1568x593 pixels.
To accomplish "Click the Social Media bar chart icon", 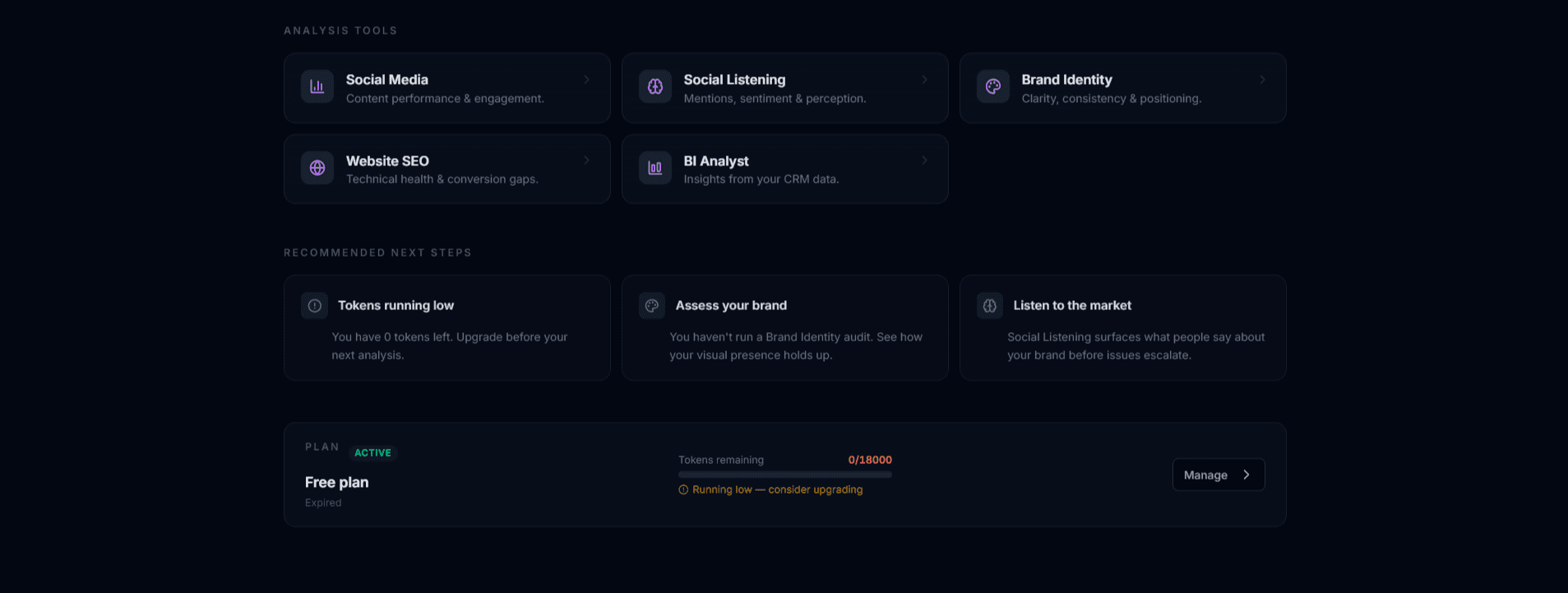I will [317, 86].
